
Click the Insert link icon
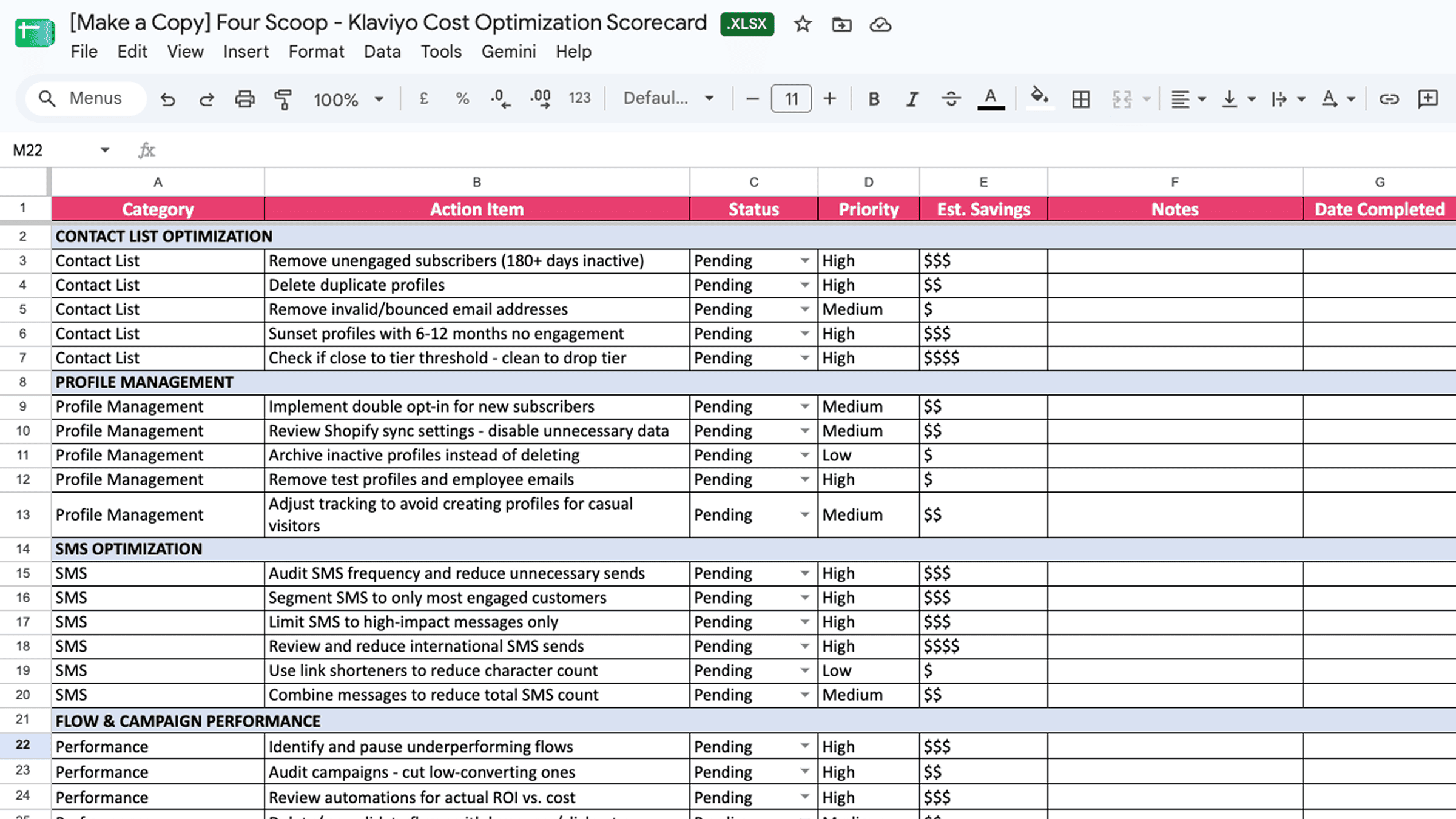point(1389,99)
